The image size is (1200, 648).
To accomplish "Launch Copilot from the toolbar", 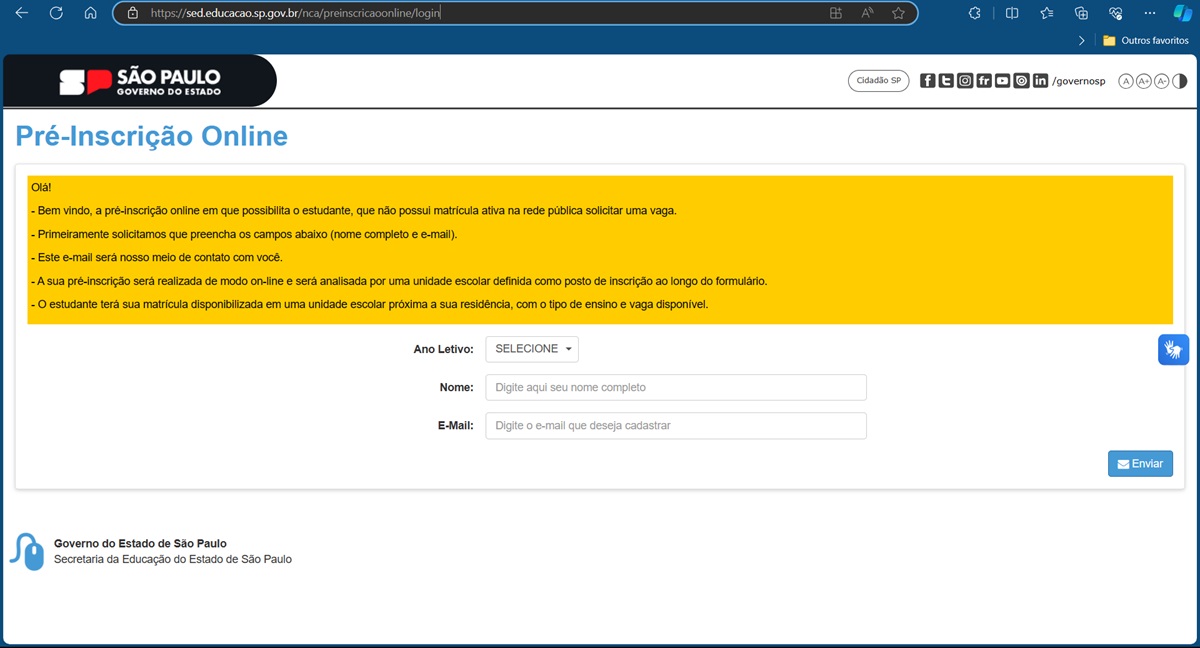I will click(1182, 13).
